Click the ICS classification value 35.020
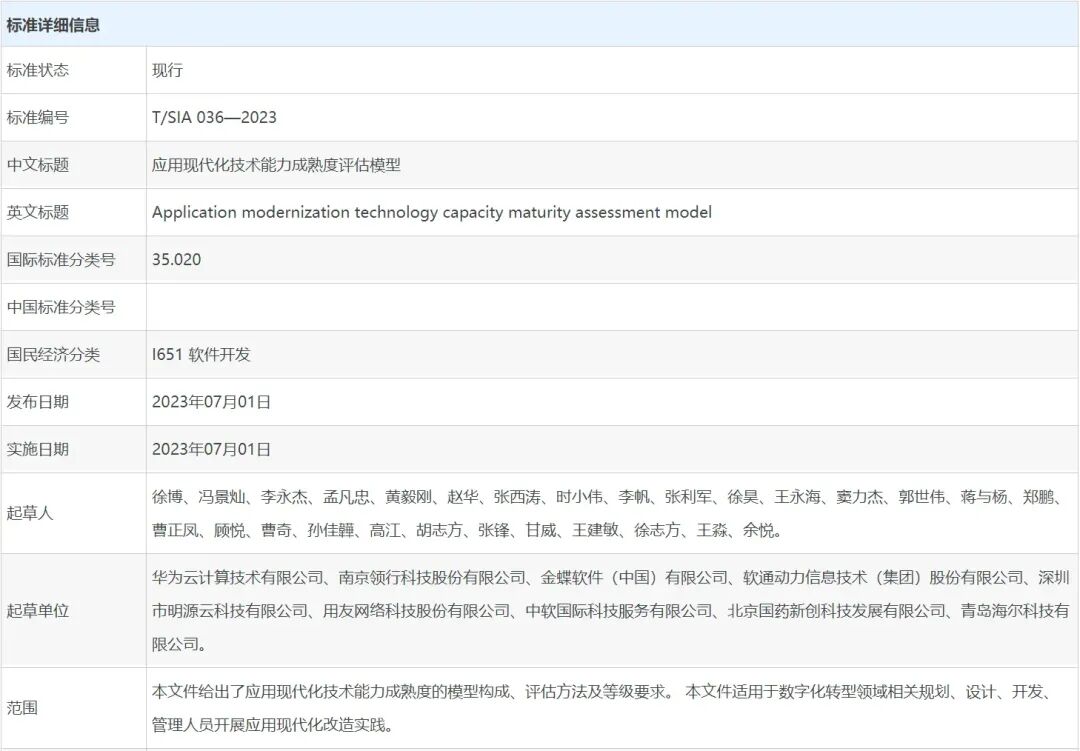This screenshot has height=751, width=1080. tap(174, 259)
